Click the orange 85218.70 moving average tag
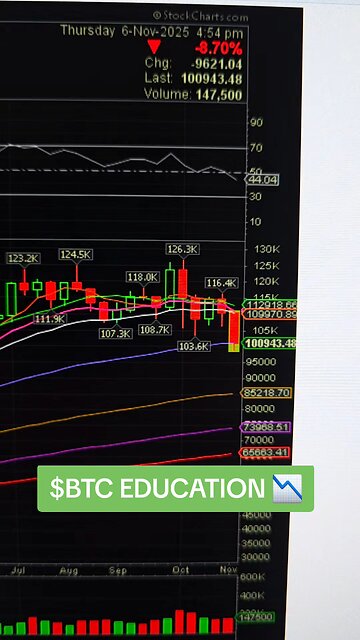Screen dimensions: 360x640 tap(266, 393)
